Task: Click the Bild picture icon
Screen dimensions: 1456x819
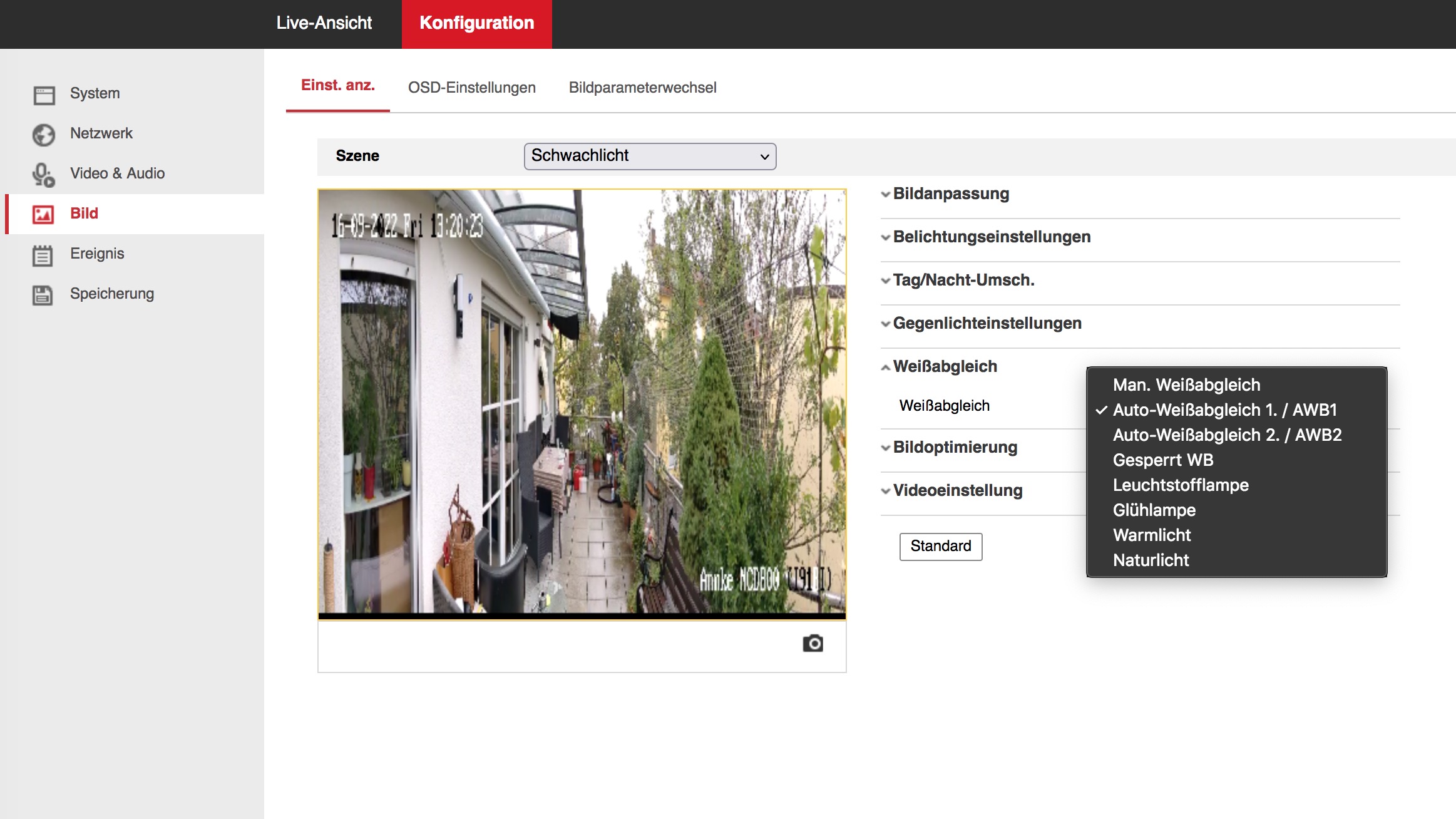Action: 44,214
